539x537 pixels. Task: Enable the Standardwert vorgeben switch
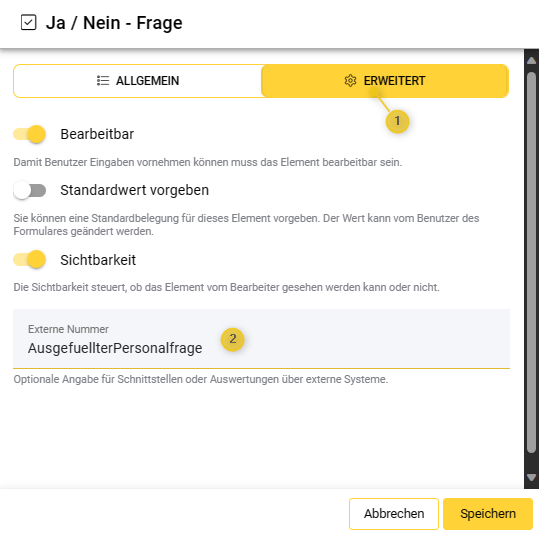click(30, 190)
